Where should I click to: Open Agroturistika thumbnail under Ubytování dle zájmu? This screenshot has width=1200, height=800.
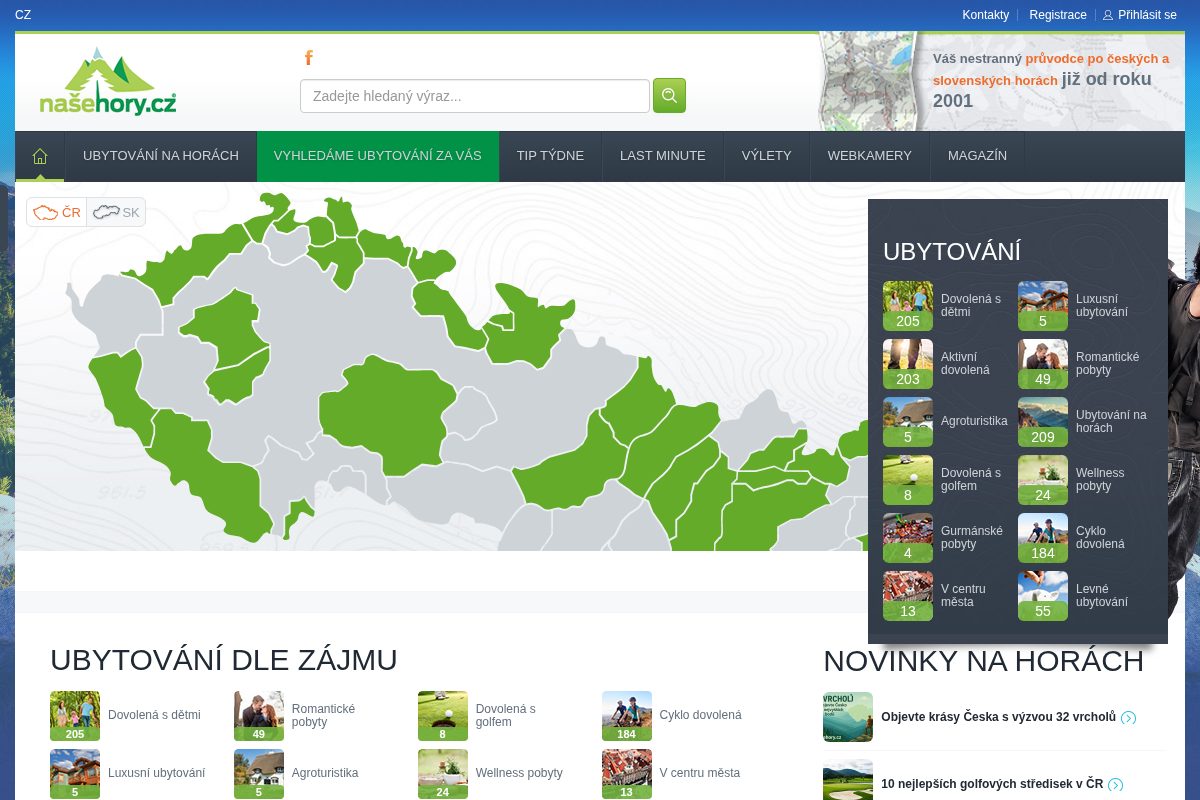(259, 774)
